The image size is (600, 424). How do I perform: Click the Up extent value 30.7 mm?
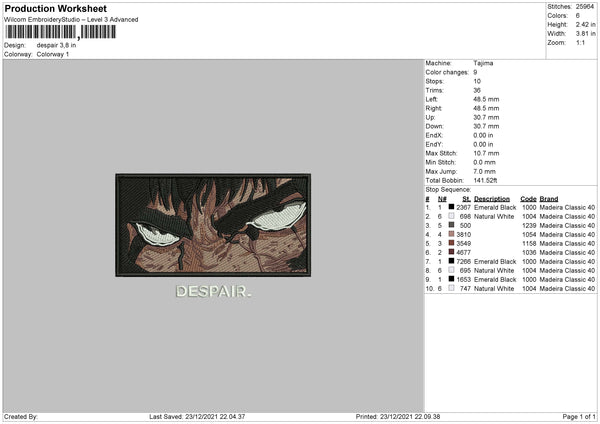(x=486, y=117)
